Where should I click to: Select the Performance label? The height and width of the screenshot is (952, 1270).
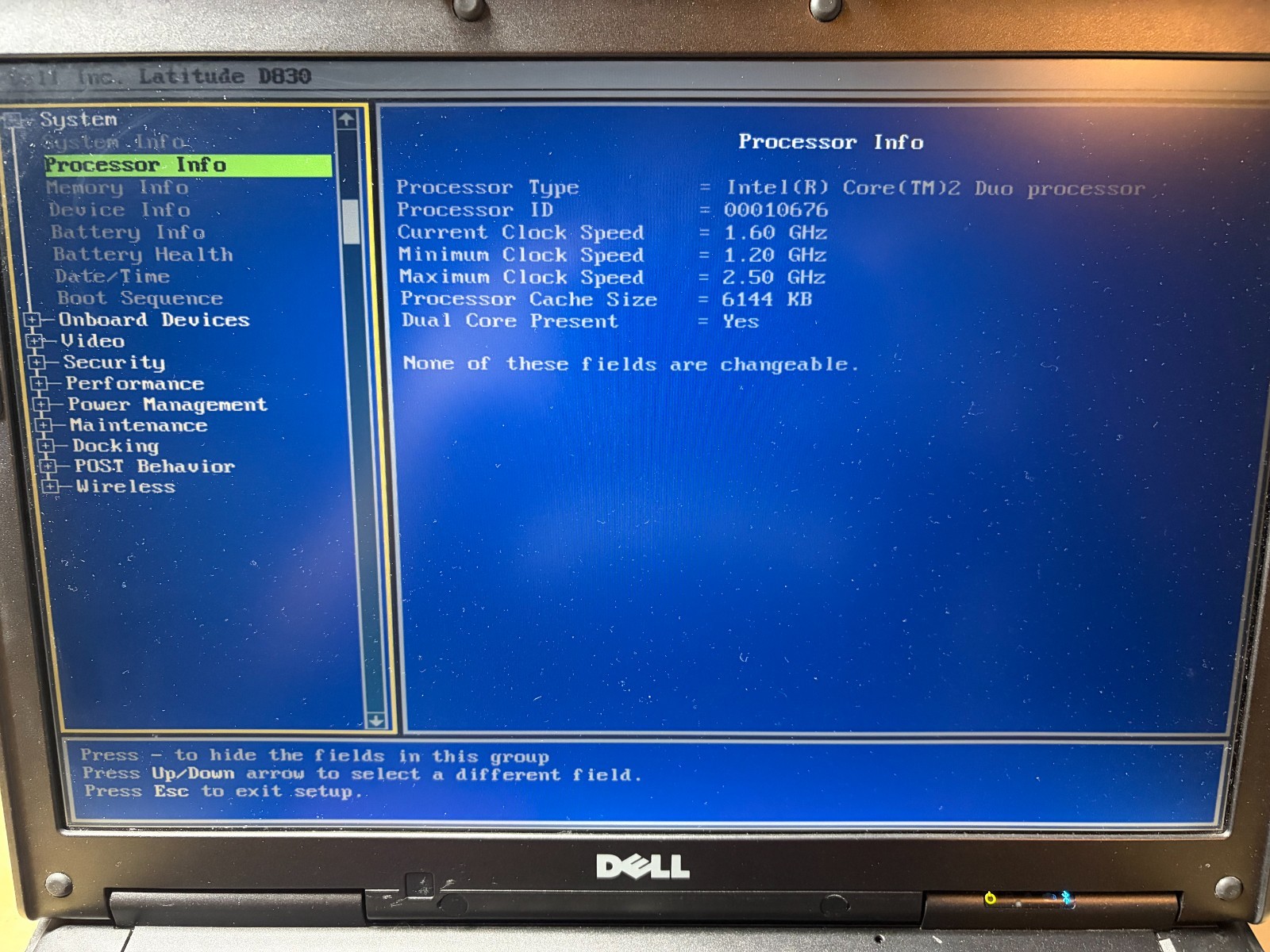[x=136, y=384]
